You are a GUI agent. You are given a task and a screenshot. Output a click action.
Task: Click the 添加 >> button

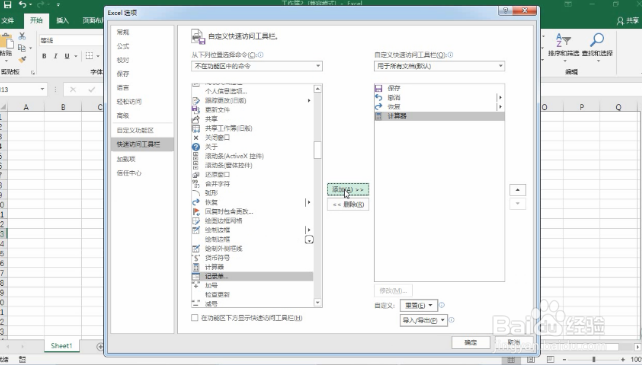348,190
